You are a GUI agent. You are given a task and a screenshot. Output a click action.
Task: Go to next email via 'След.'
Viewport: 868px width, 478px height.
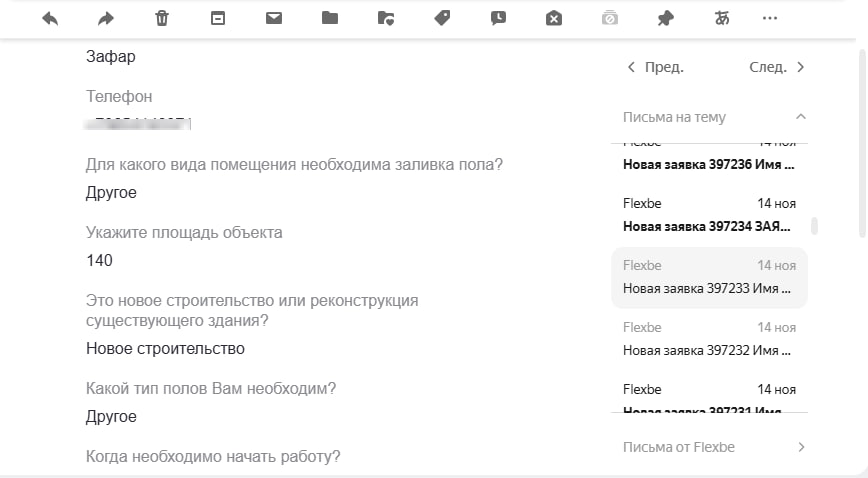(777, 67)
